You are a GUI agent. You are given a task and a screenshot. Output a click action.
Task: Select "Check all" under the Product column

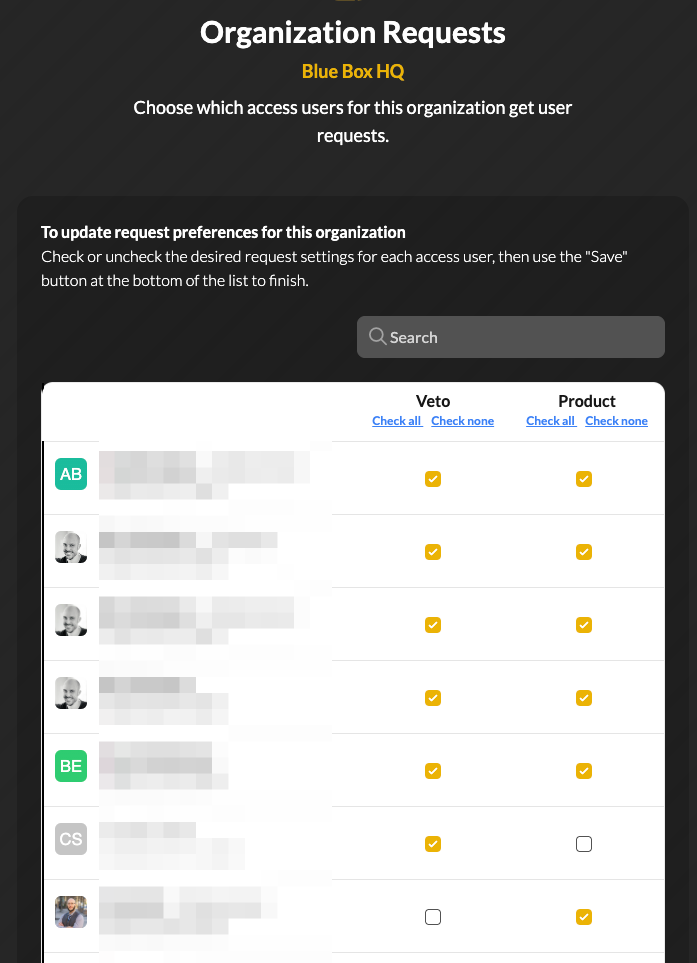(551, 421)
